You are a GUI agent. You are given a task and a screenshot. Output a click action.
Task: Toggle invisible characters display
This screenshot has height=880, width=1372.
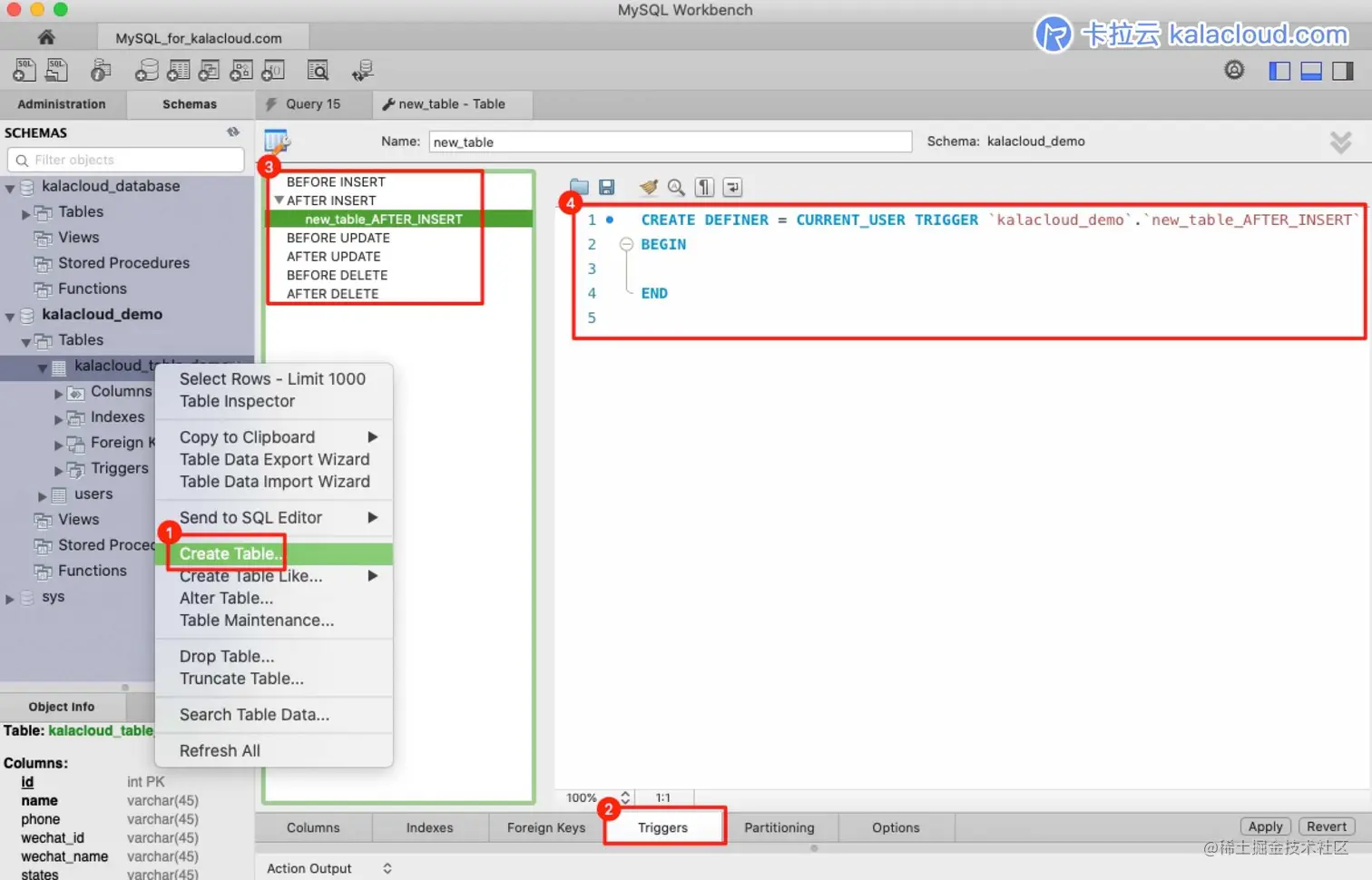tap(704, 187)
